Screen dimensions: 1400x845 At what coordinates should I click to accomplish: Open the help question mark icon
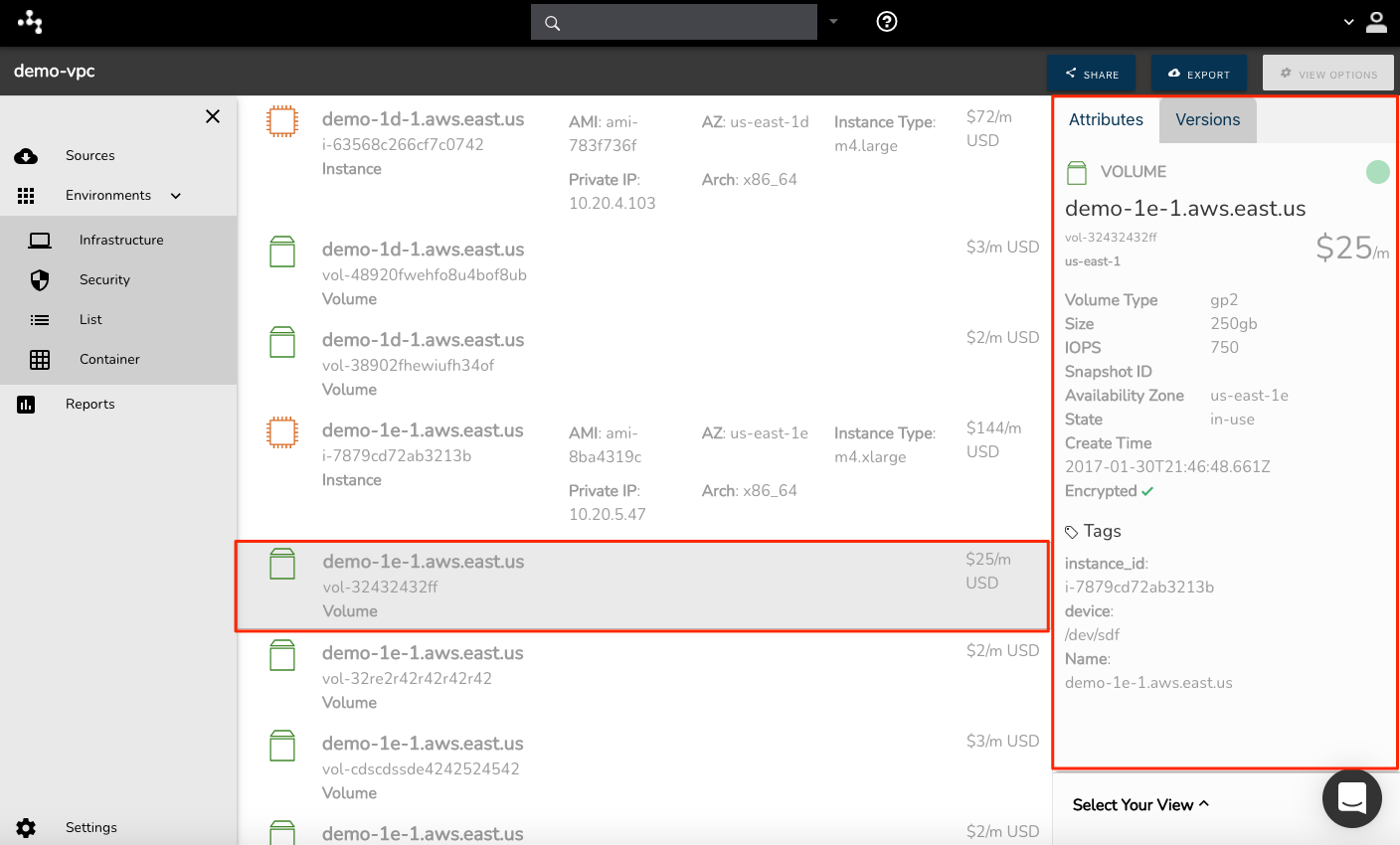click(x=887, y=21)
